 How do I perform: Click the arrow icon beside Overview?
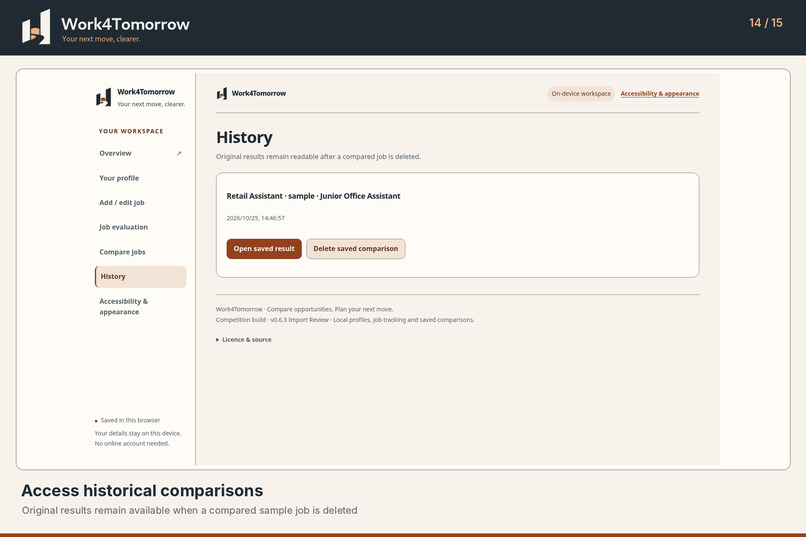point(179,153)
